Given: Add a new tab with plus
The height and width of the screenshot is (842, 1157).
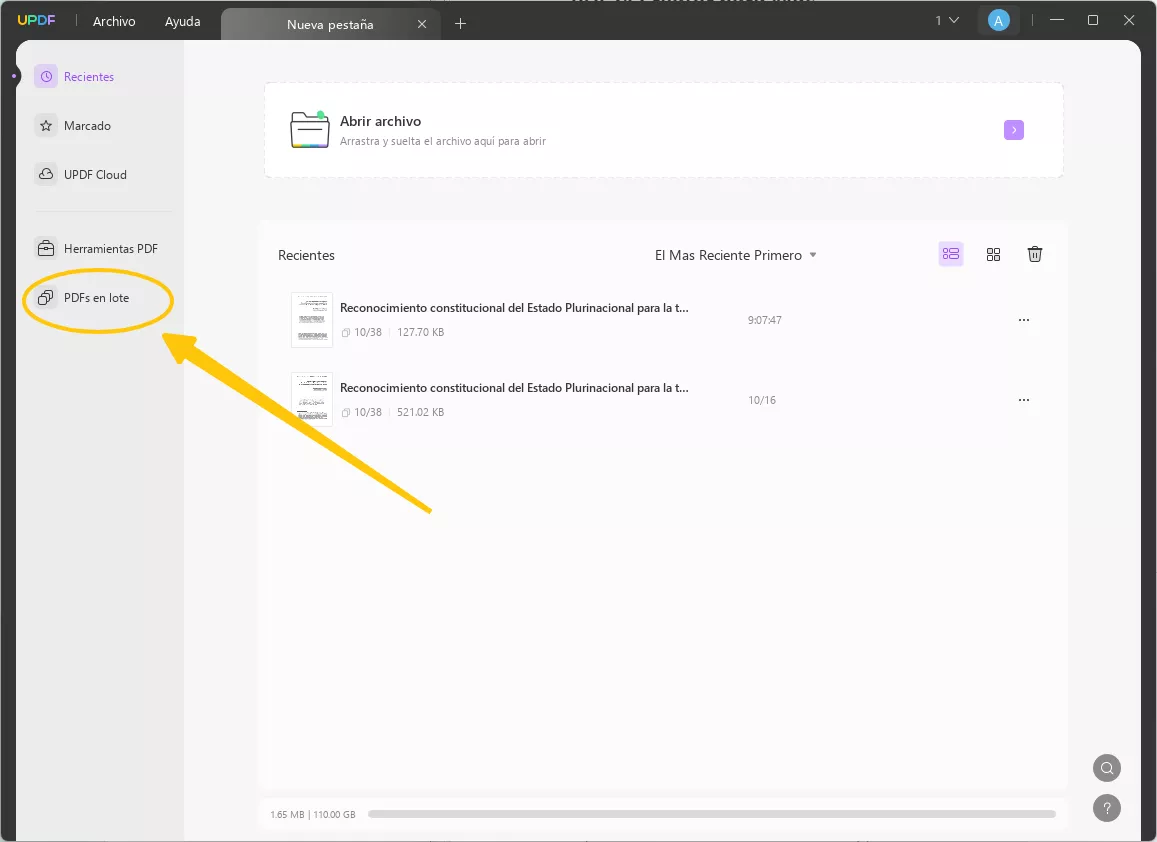Looking at the screenshot, I should [x=460, y=24].
